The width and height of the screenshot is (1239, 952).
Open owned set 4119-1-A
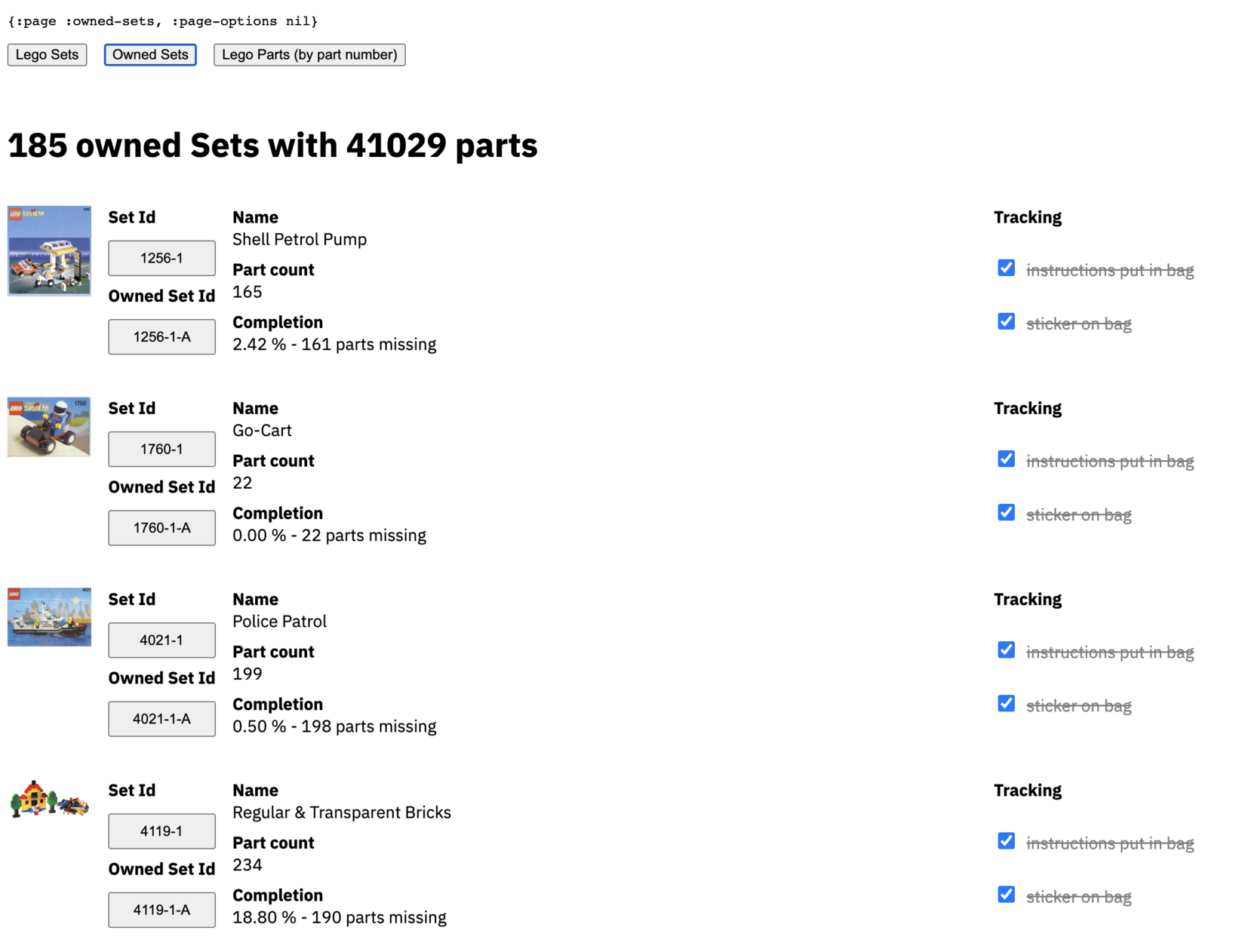tap(161, 909)
